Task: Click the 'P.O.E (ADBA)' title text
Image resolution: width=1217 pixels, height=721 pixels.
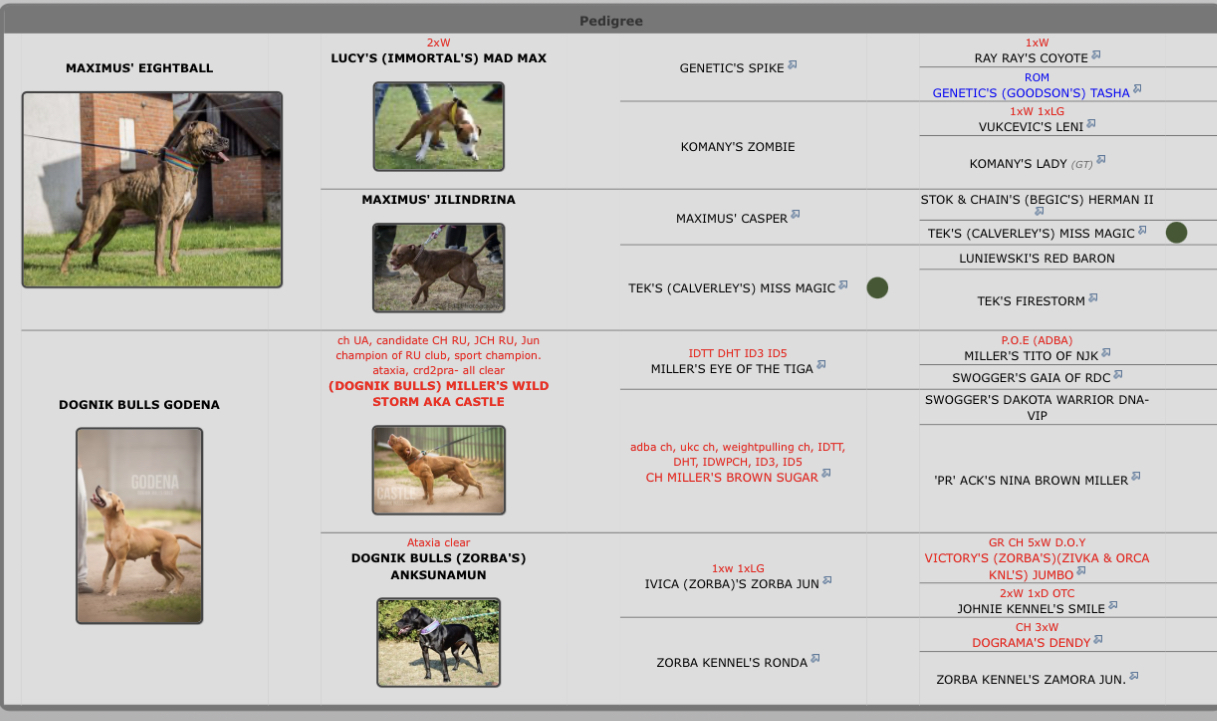Action: [1037, 340]
